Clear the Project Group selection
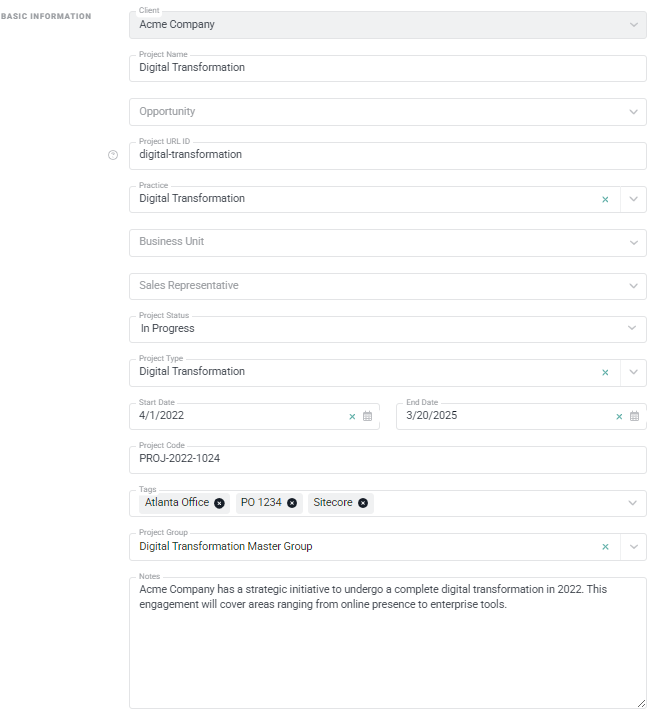This screenshot has height=718, width=650. point(605,547)
